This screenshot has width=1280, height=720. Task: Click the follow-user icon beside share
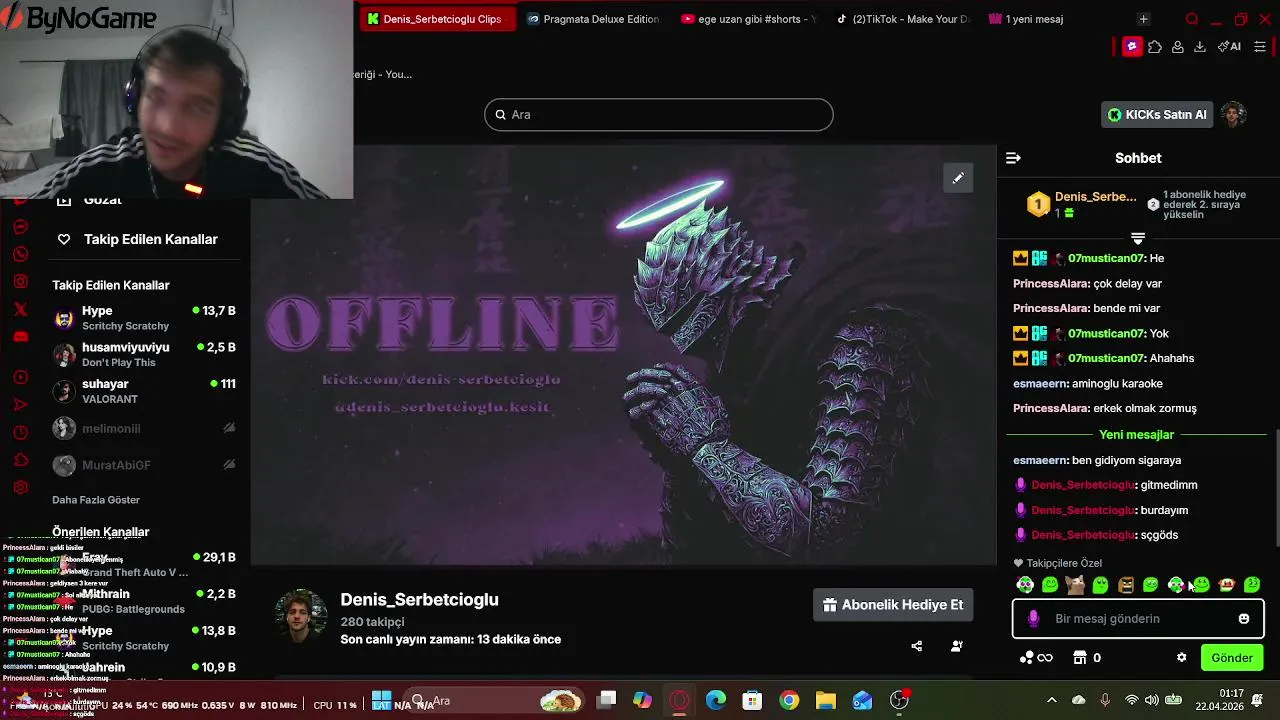point(957,646)
